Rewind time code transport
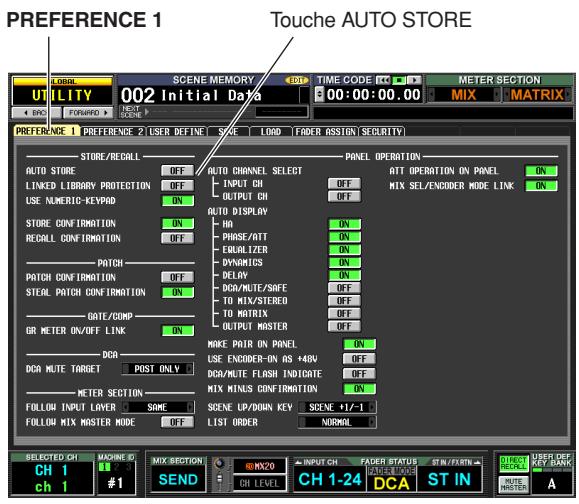579x504 pixels. [383, 80]
